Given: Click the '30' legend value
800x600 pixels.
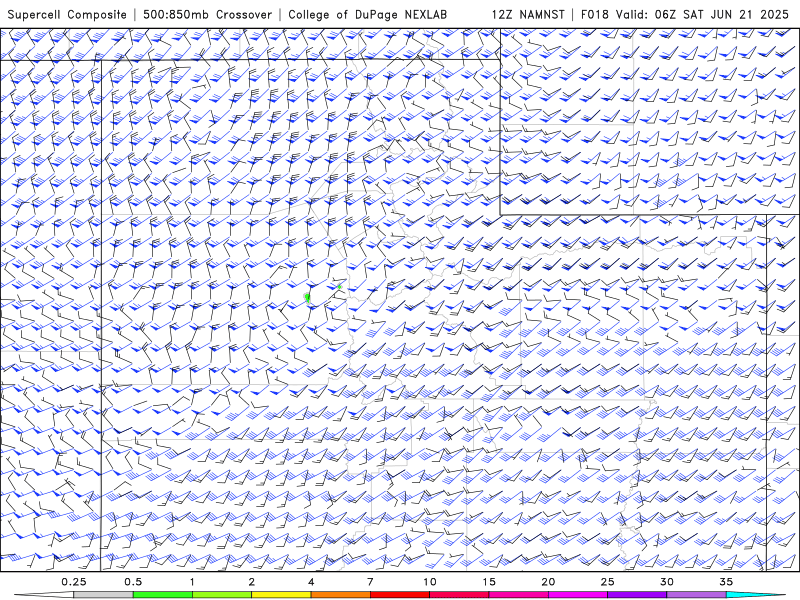Looking at the screenshot, I should pyautogui.click(x=667, y=582).
